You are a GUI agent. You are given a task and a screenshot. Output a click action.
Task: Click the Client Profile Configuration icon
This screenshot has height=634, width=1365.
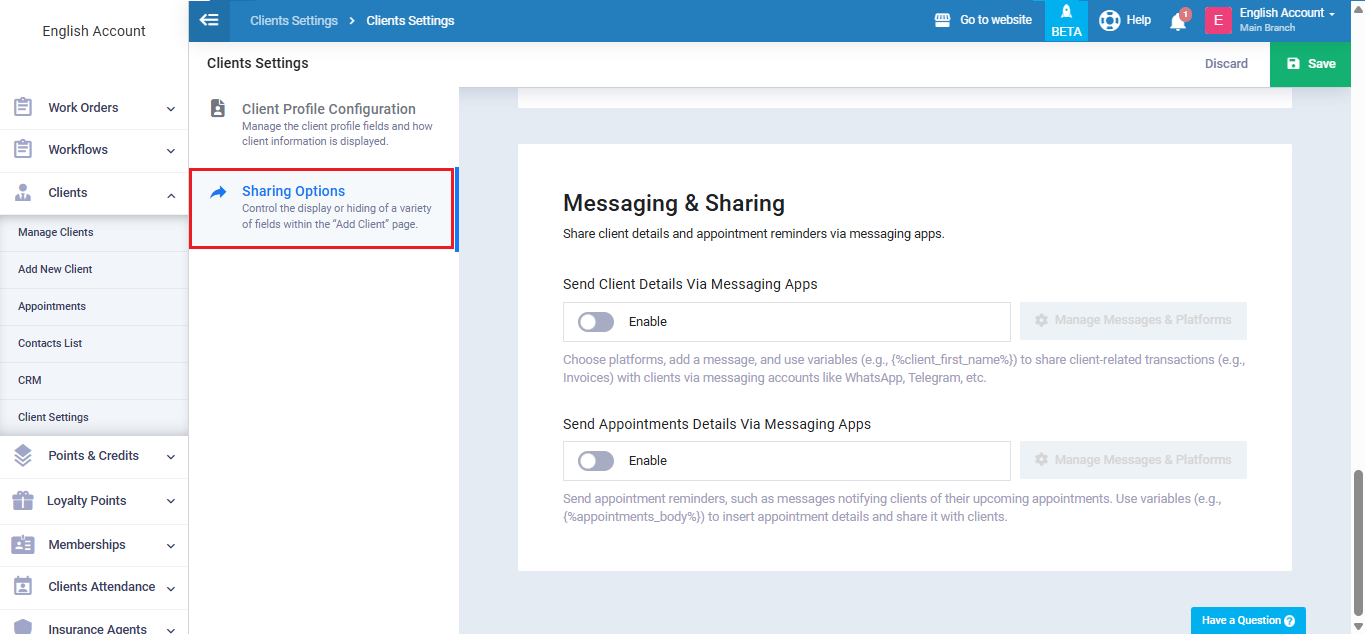click(x=218, y=109)
